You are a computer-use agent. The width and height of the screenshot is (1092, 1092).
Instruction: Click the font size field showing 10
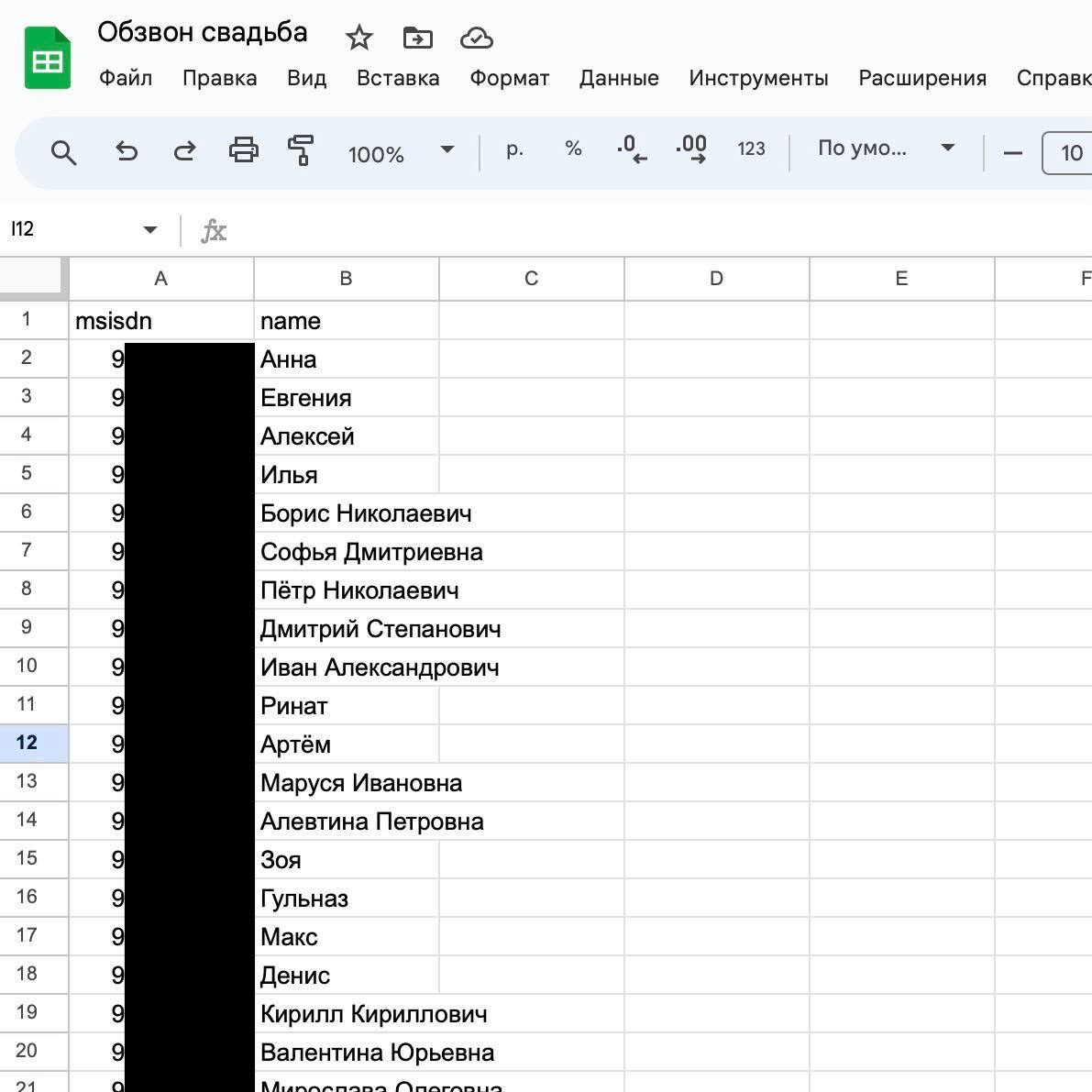click(x=1067, y=153)
